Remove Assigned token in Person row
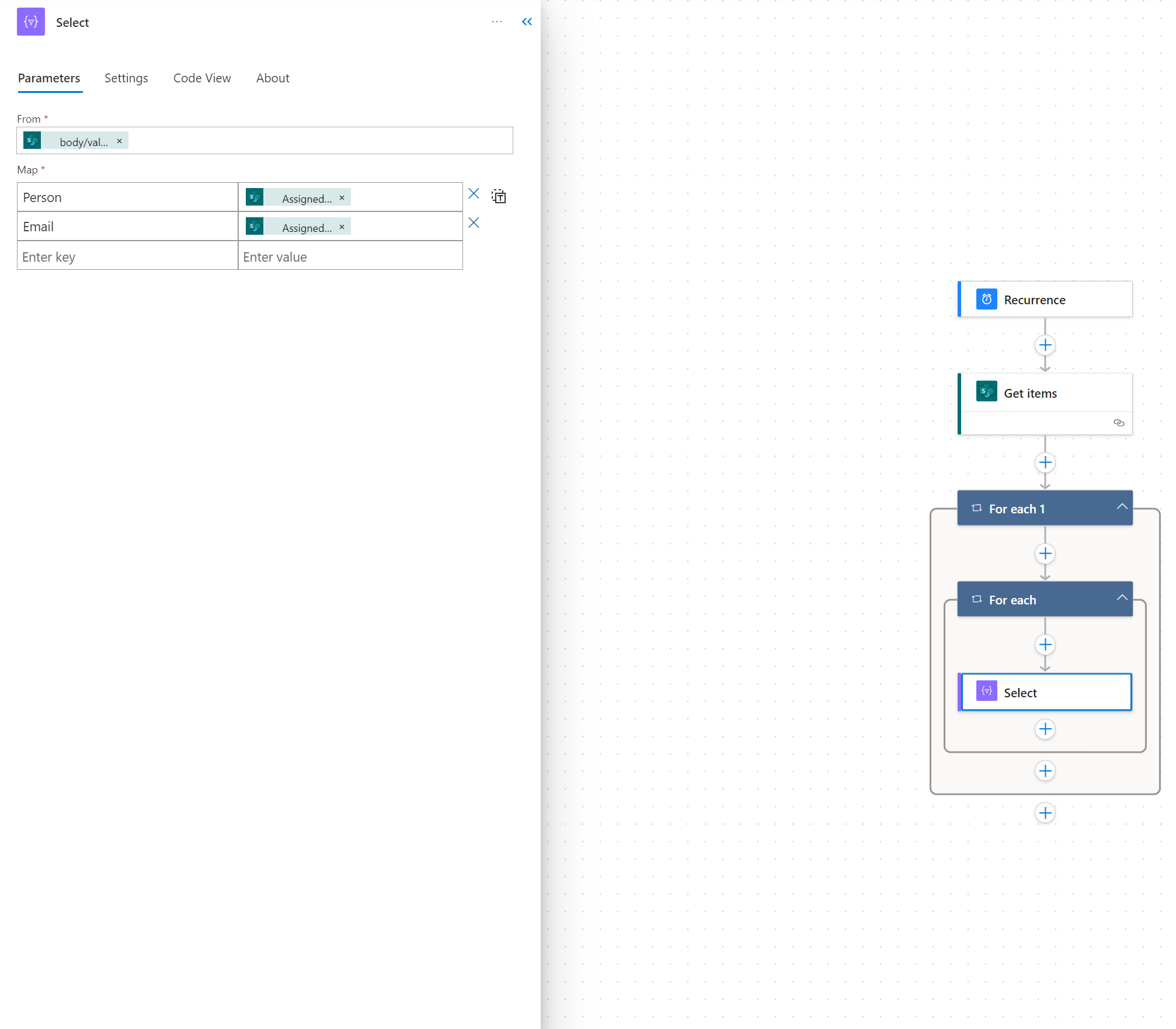1176x1029 pixels. [342, 198]
